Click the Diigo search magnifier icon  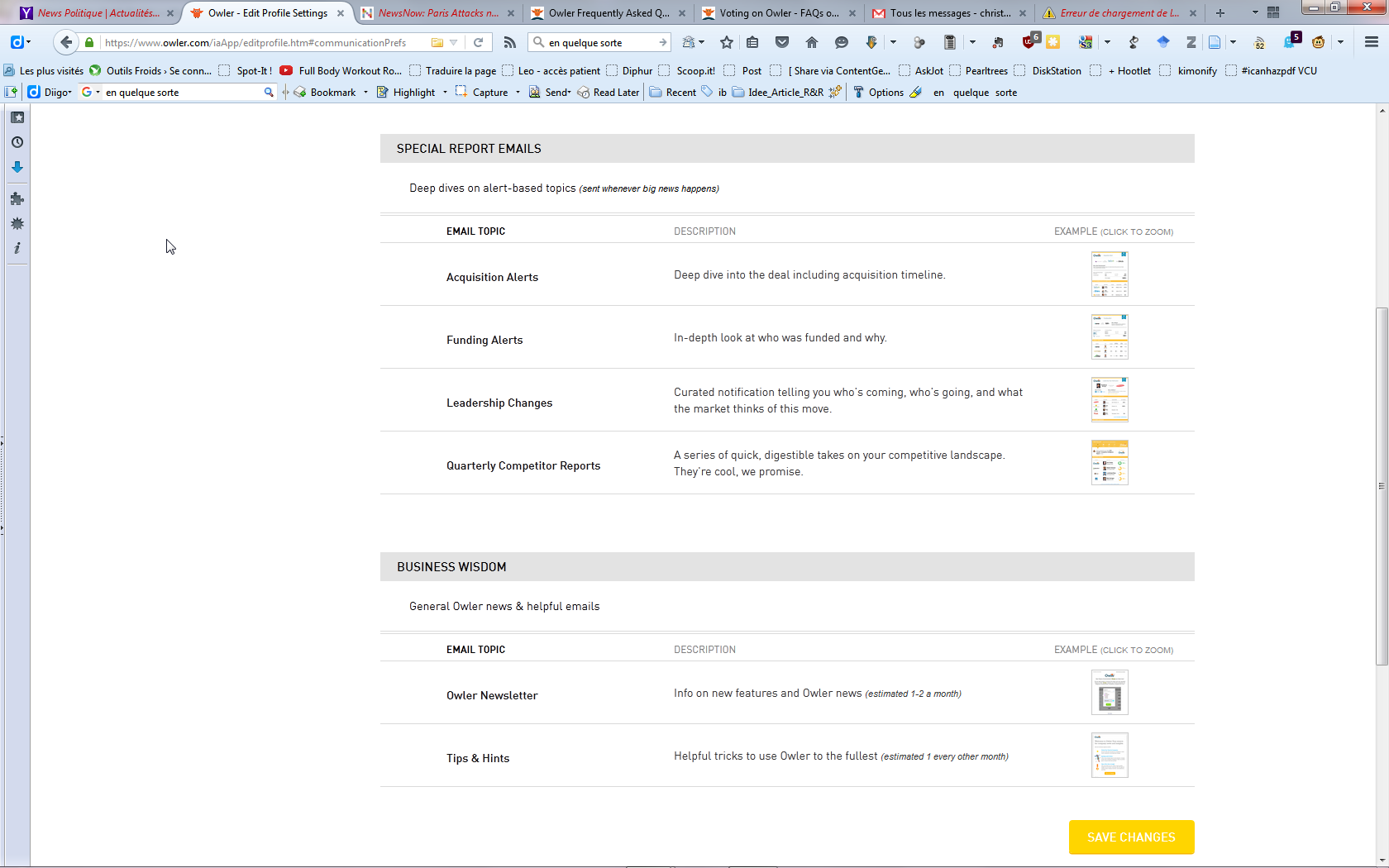pyautogui.click(x=269, y=93)
